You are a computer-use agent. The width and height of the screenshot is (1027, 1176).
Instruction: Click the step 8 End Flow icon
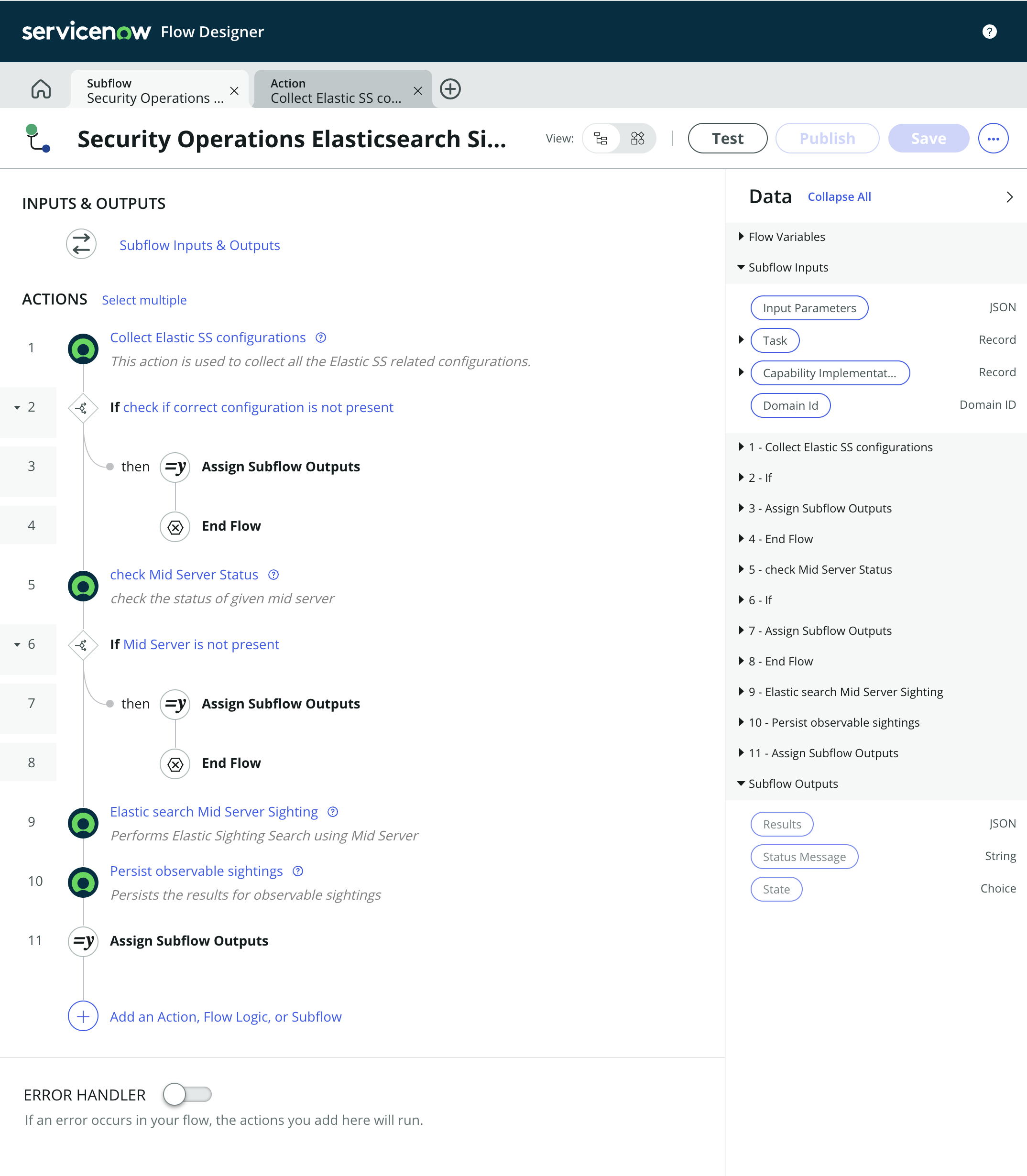pyautogui.click(x=175, y=763)
